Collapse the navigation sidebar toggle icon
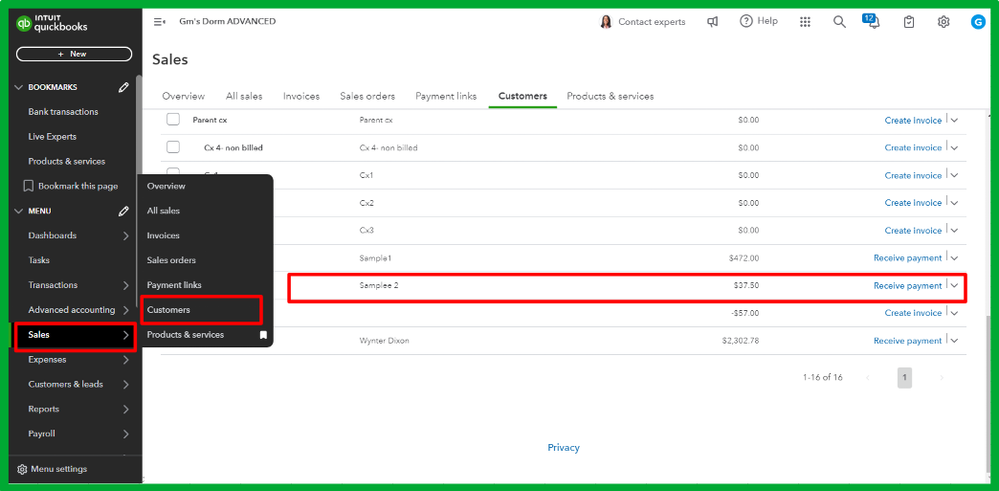 pos(159,22)
